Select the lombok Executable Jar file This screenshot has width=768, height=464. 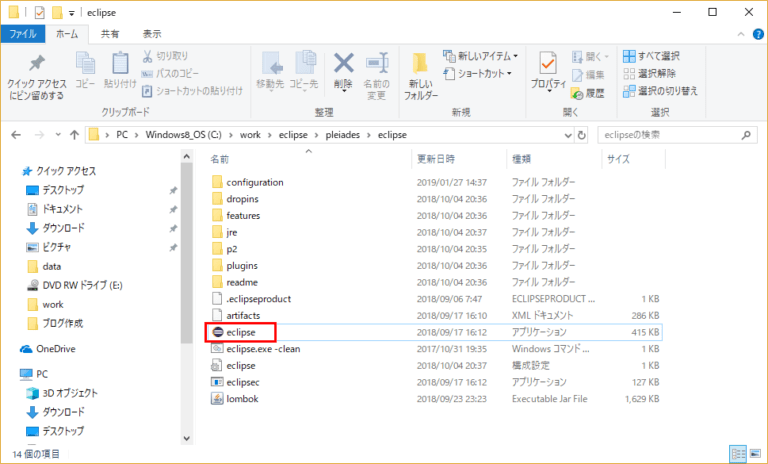pyautogui.click(x=243, y=398)
